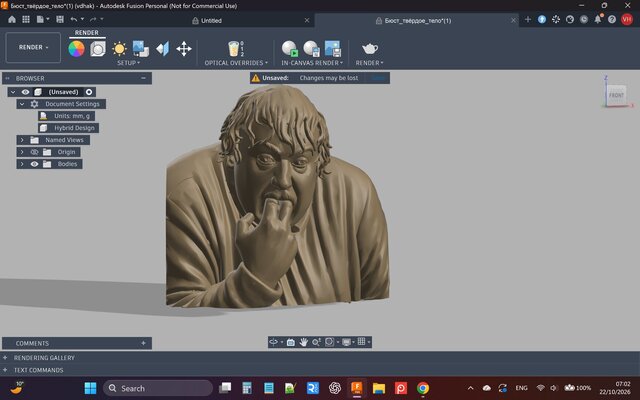Image resolution: width=640 pixels, height=400 pixels.
Task: Expand the TEXT COMMANDS panel
Action: pos(5,370)
